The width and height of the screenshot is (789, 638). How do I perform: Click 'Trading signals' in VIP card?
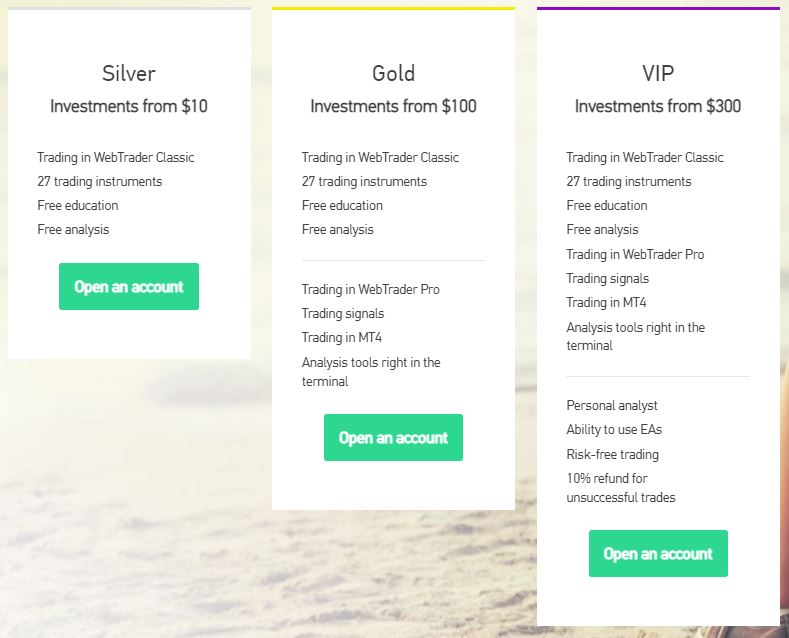pyautogui.click(x=607, y=278)
